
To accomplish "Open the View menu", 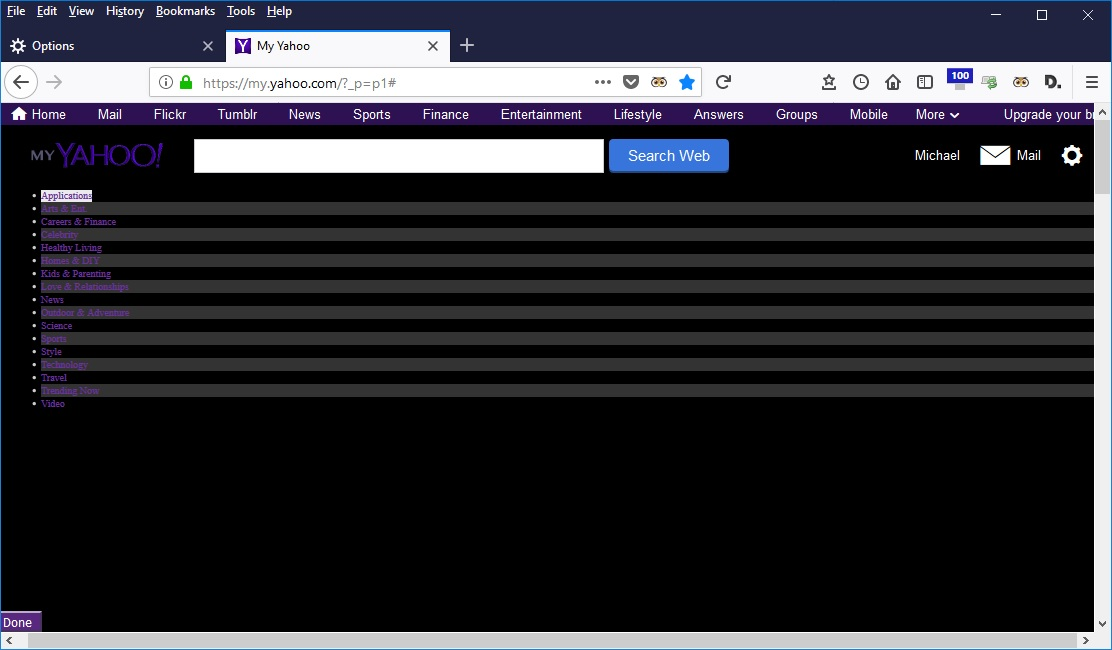I will click(81, 11).
